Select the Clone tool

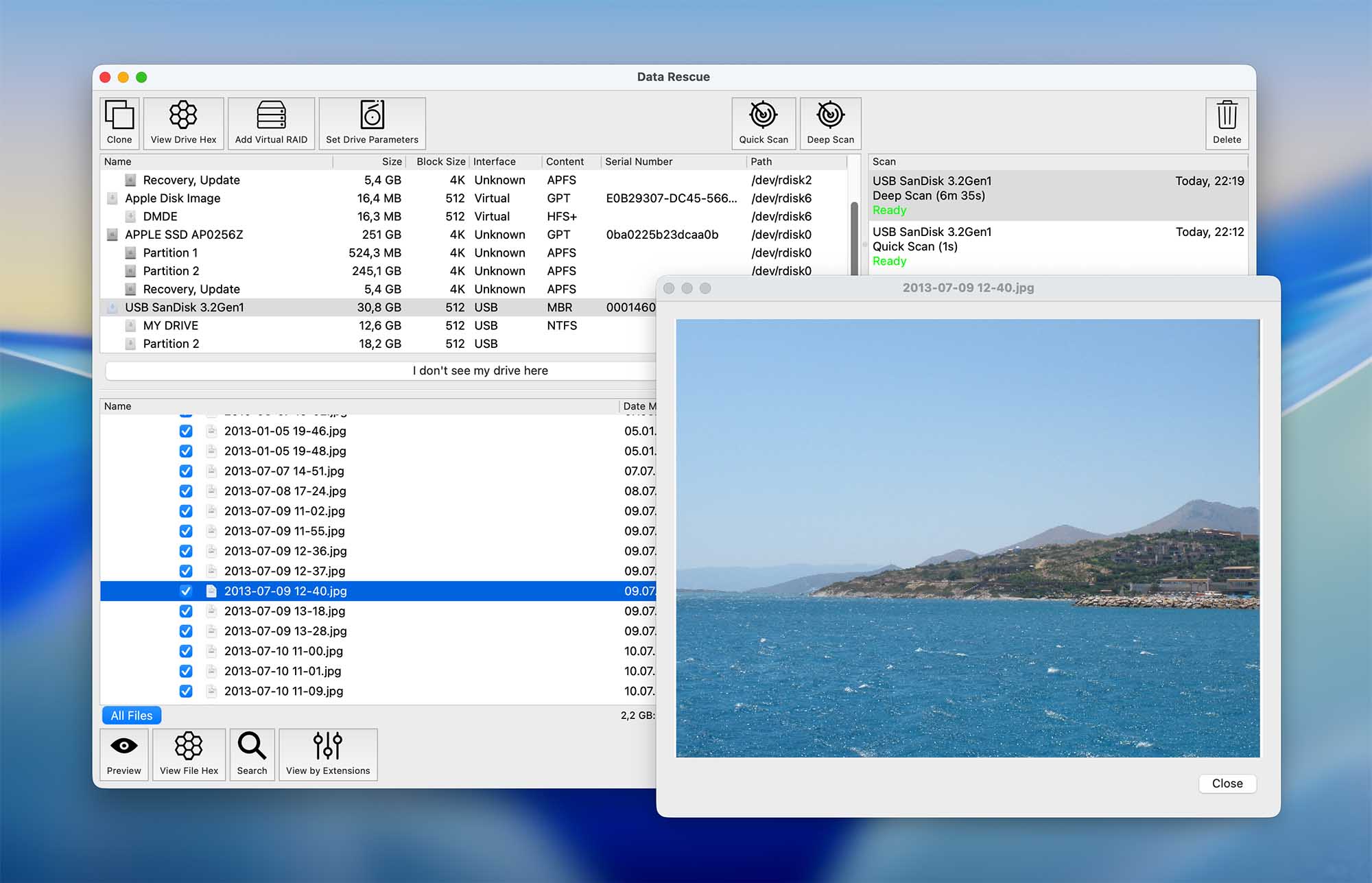[x=119, y=122]
